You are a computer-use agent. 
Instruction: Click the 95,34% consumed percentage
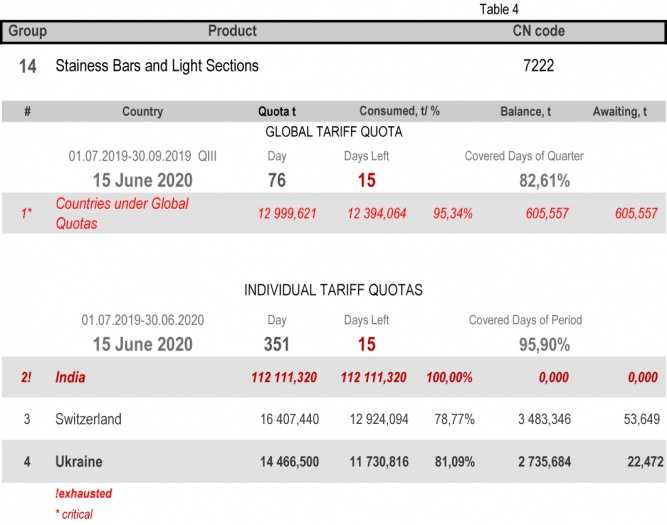[x=452, y=214]
